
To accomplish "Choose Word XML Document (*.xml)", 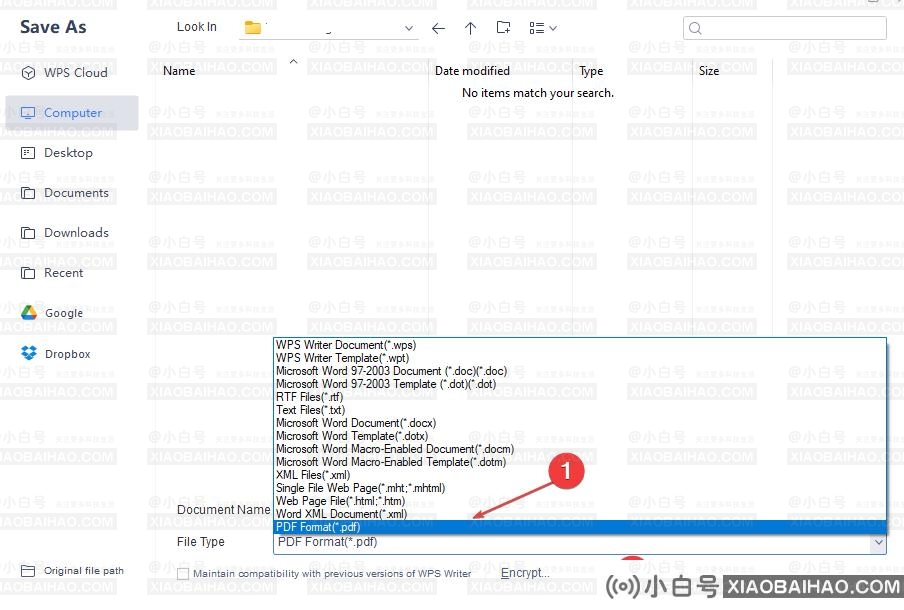I will click(x=579, y=514).
